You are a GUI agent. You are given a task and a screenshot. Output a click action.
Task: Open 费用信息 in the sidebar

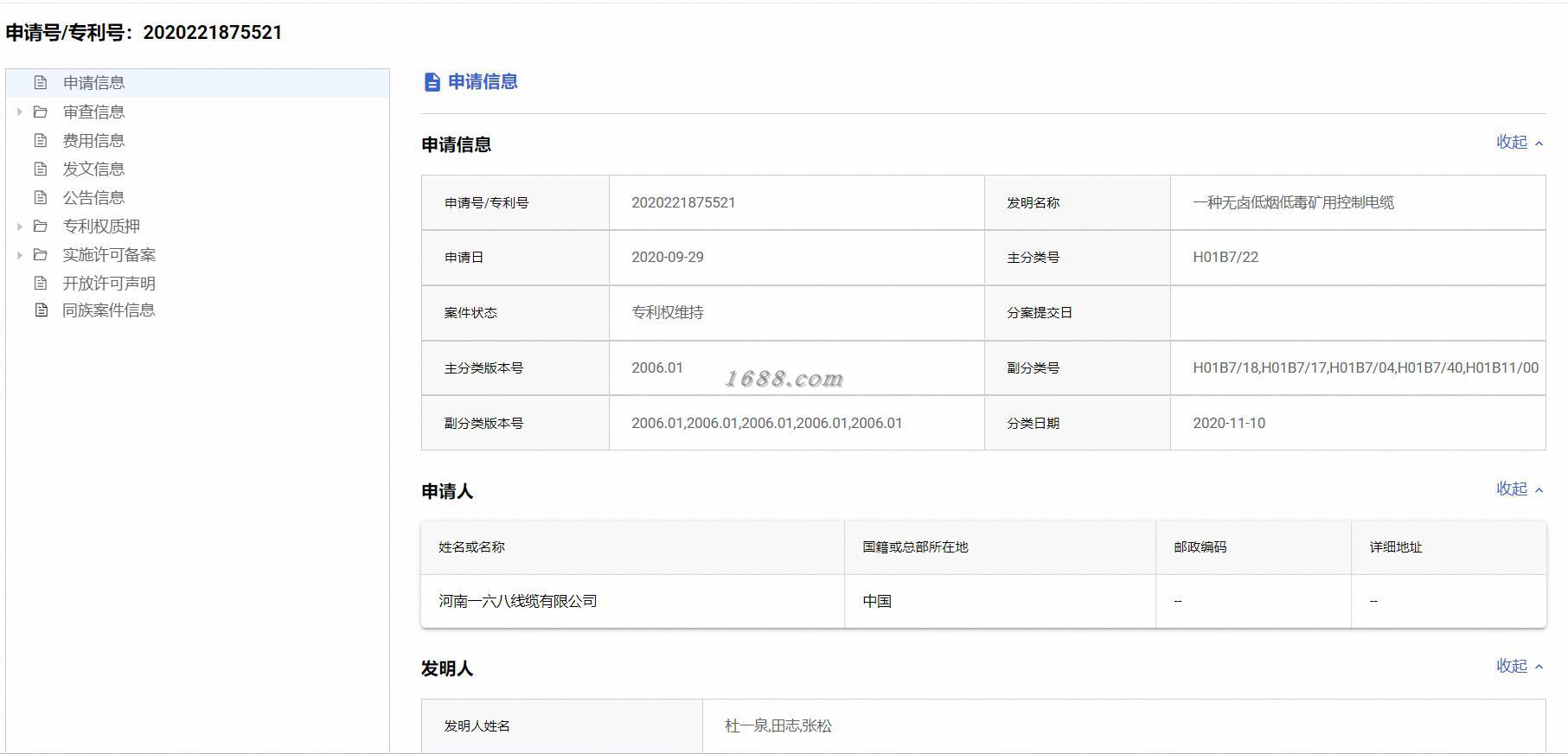[93, 140]
